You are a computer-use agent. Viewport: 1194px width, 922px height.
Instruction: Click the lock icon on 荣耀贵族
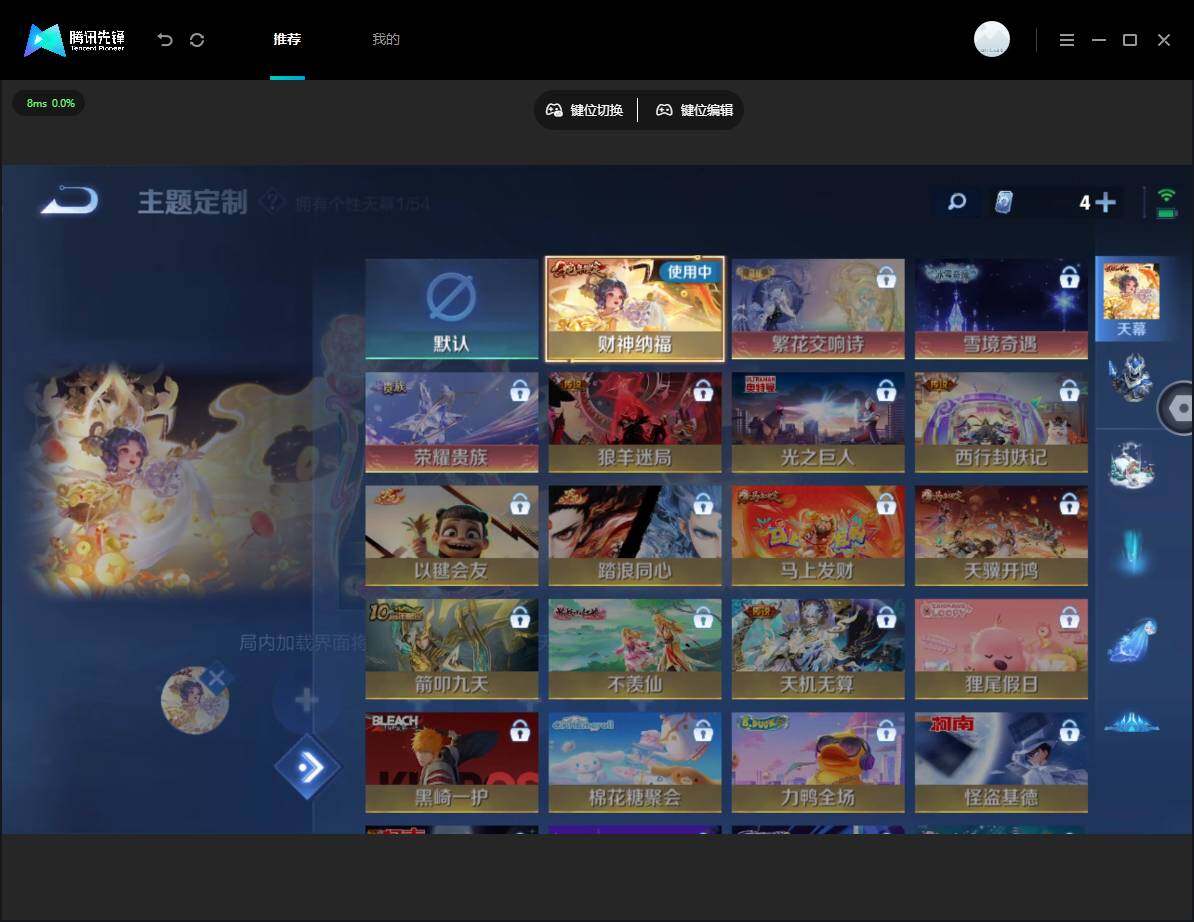pyautogui.click(x=520, y=391)
